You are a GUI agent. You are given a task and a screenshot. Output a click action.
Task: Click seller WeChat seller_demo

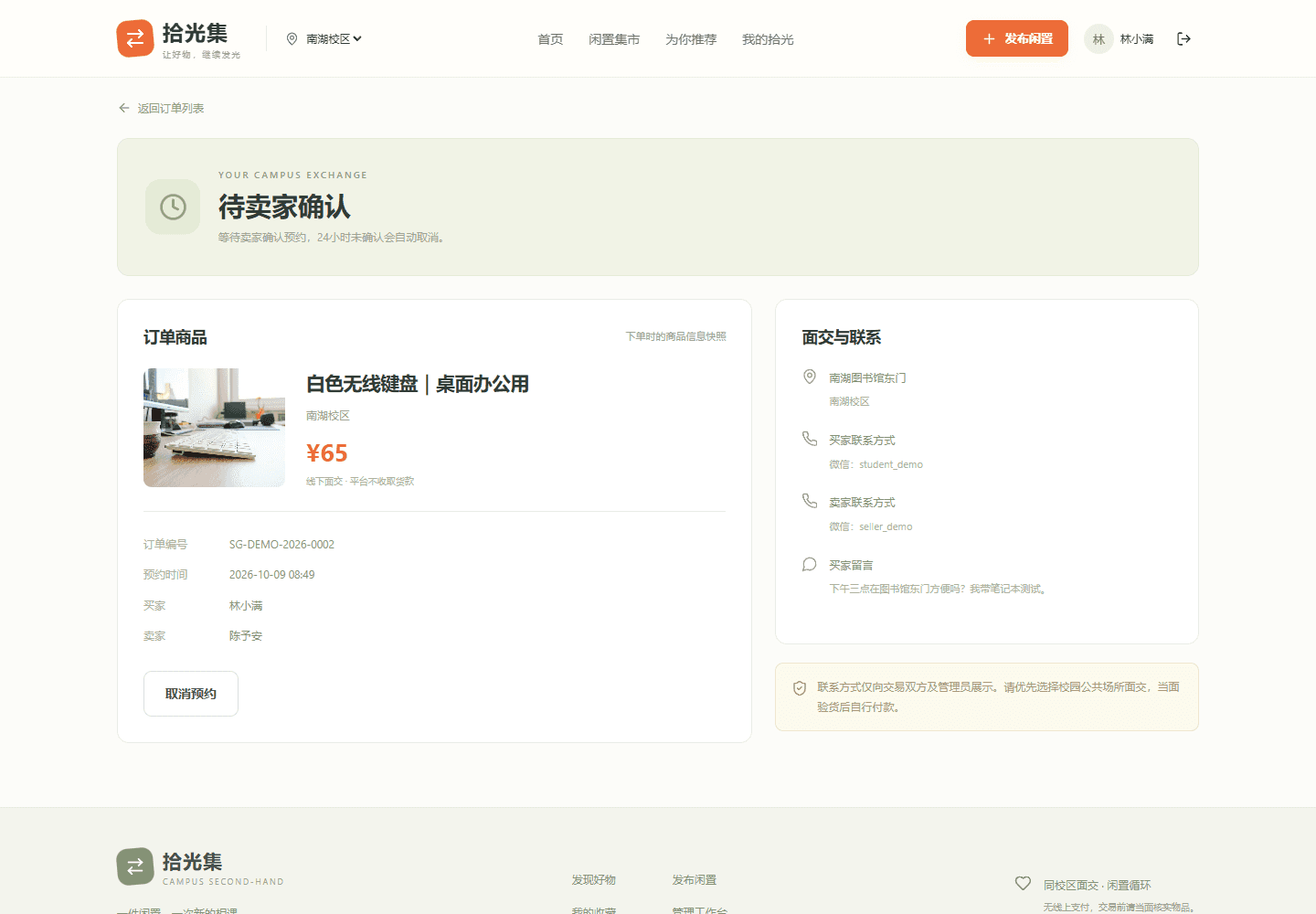[x=886, y=526]
